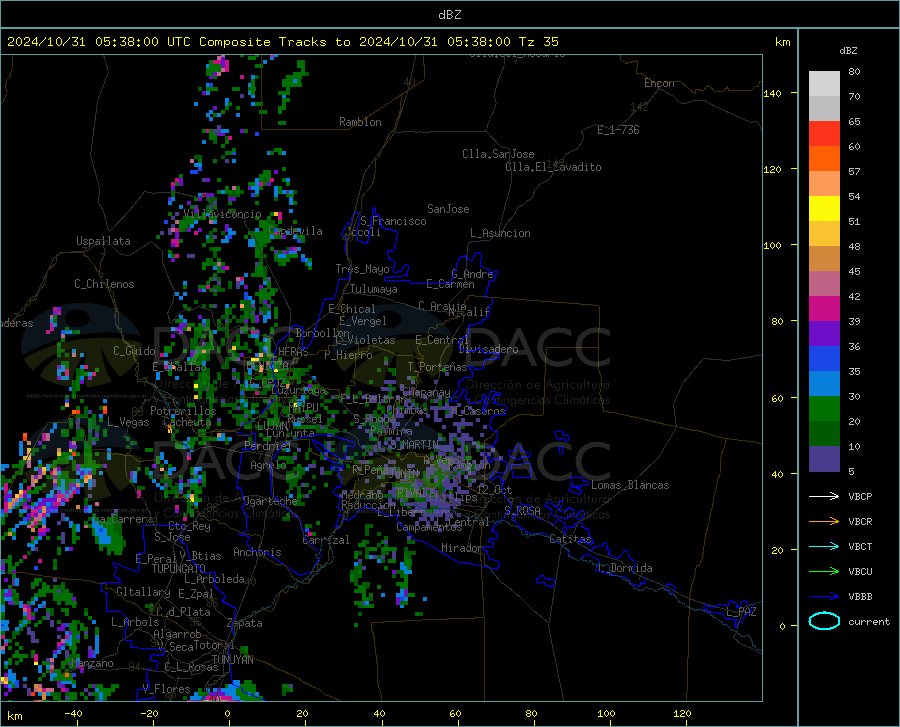Click the Uspallata map label
900x727 pixels.
103,241
